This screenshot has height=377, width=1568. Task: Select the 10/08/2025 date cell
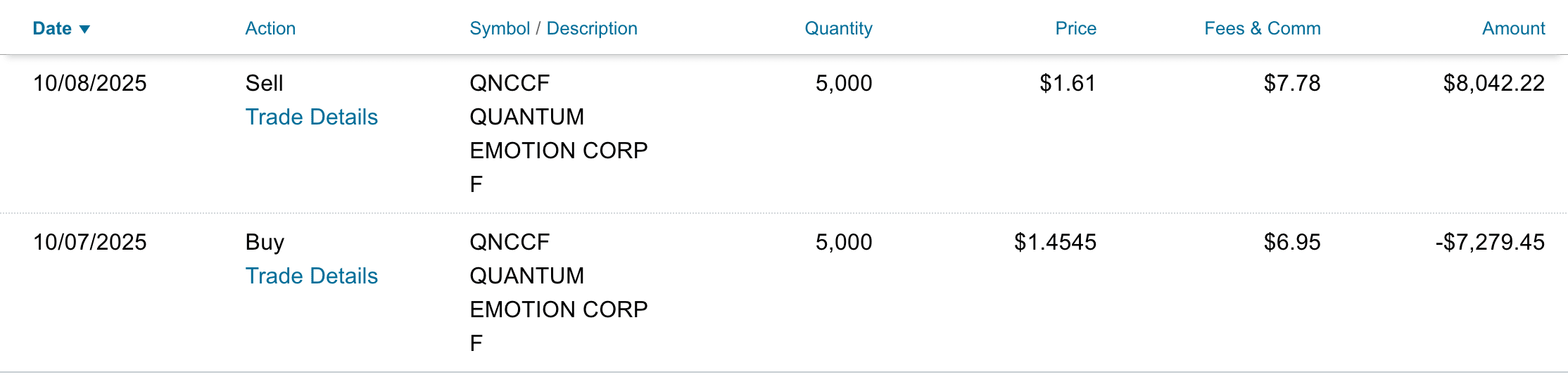90,83
